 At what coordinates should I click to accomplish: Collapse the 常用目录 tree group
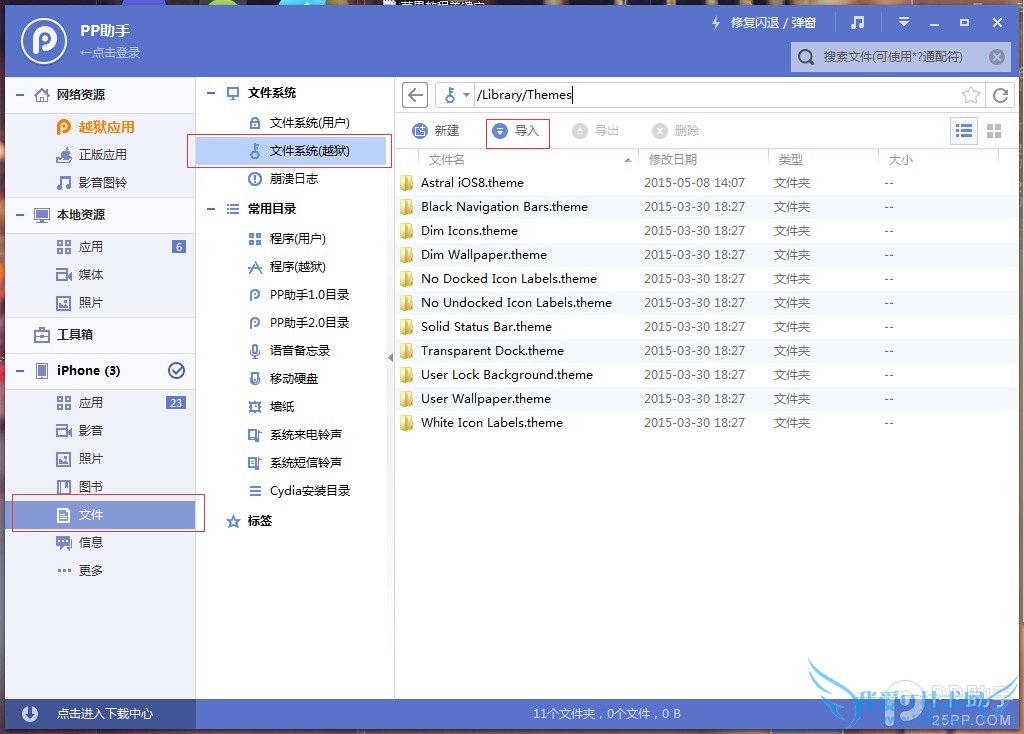(211, 209)
